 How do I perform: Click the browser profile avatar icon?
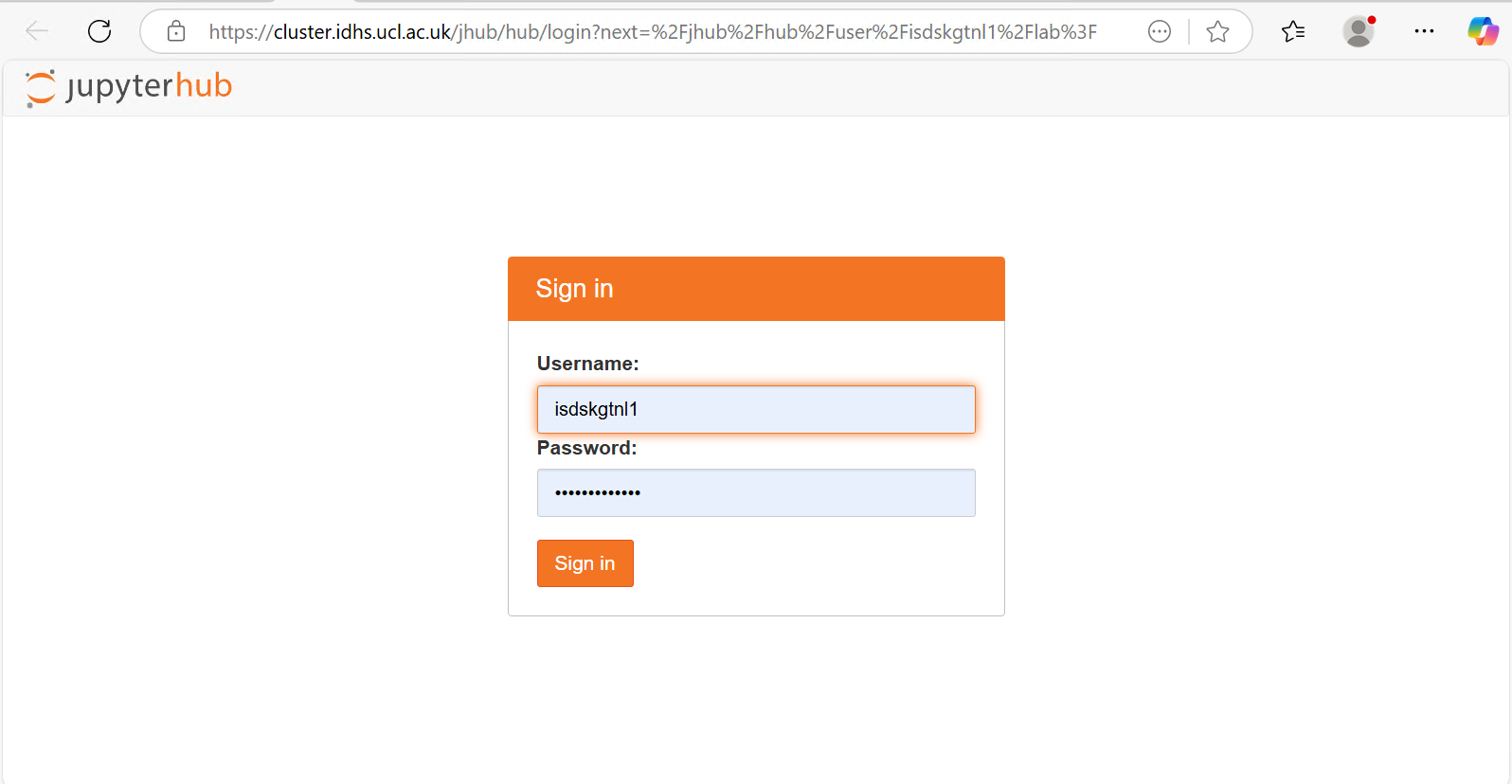click(1359, 31)
